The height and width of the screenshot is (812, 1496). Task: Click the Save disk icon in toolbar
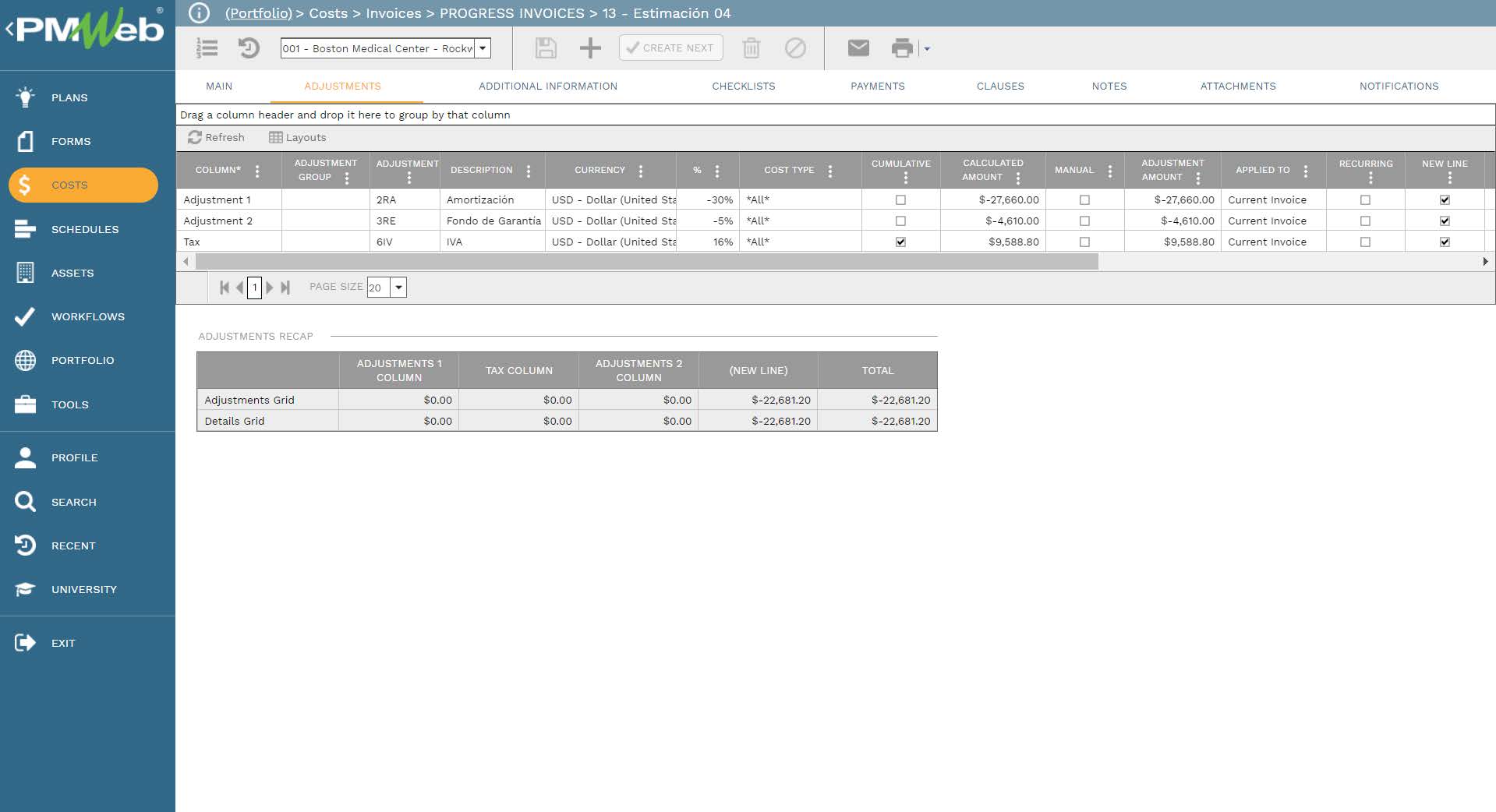click(546, 48)
